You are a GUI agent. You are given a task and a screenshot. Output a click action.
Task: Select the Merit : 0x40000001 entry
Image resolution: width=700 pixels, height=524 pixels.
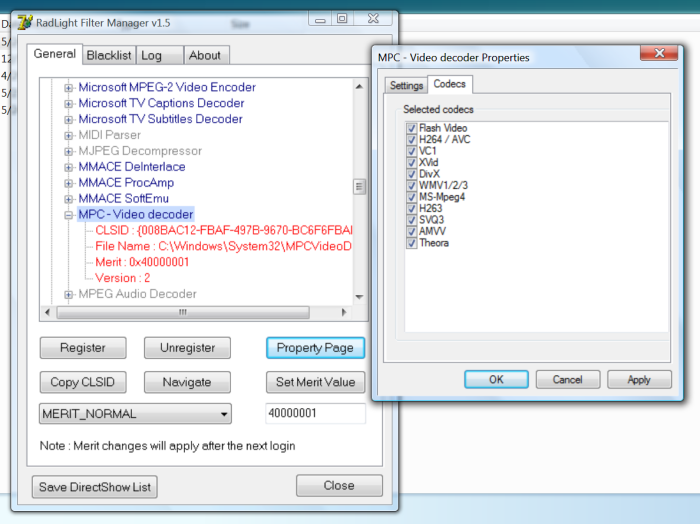142,262
